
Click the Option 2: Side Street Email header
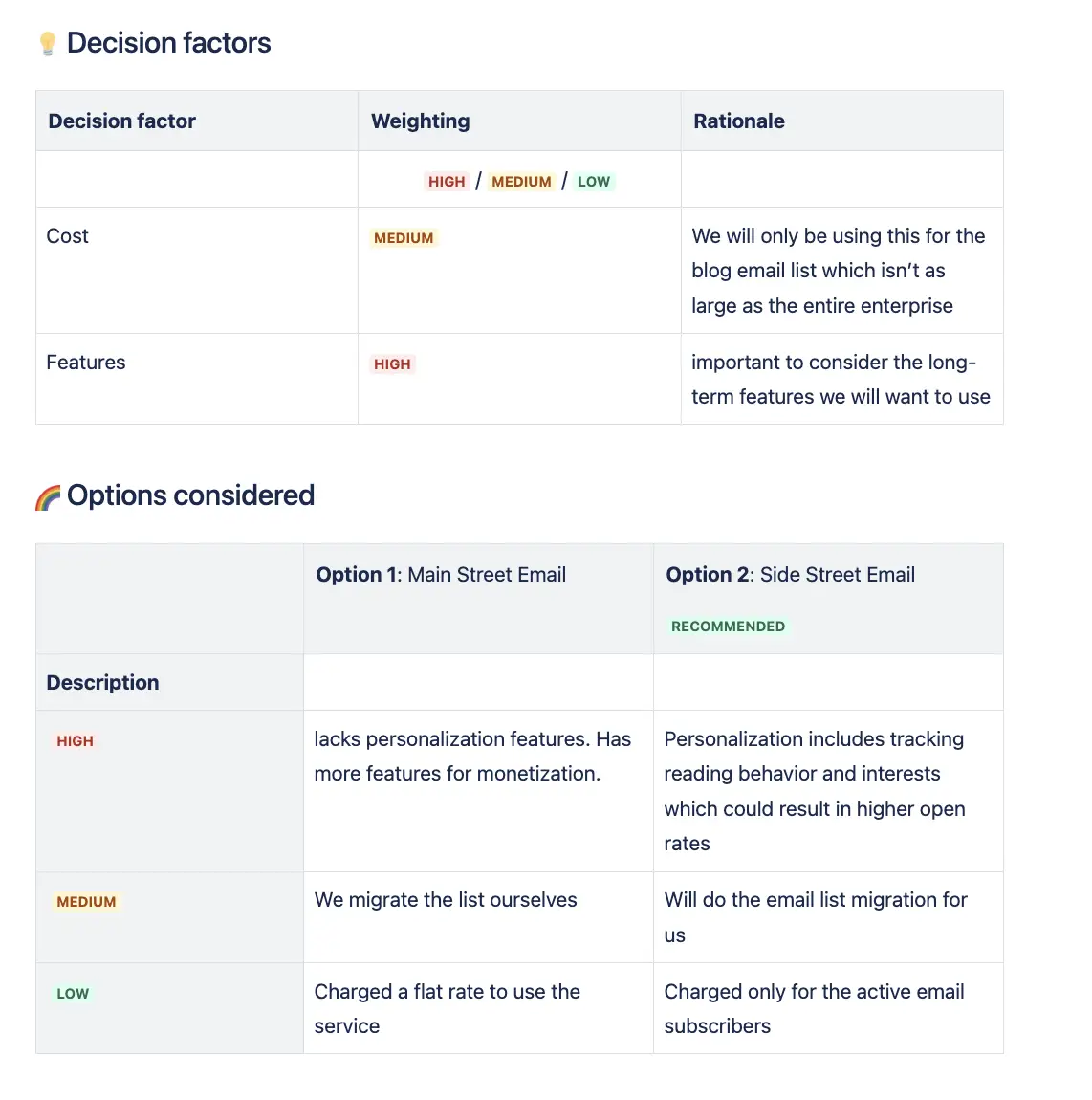tap(791, 575)
